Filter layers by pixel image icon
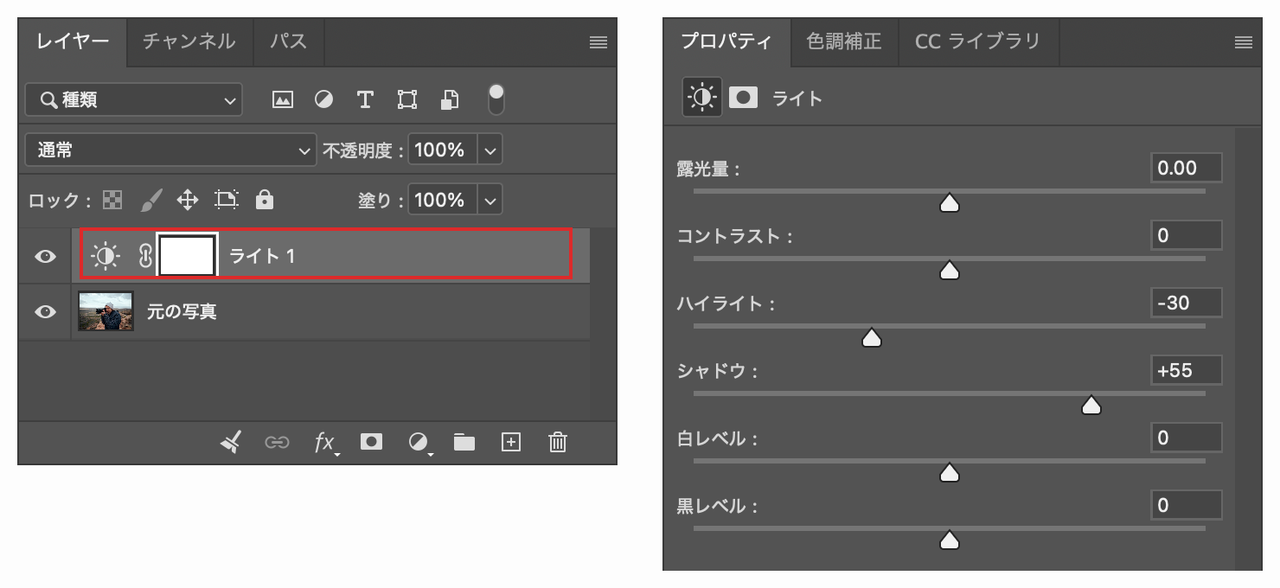Screen dimensions: 1280x588 283,100
